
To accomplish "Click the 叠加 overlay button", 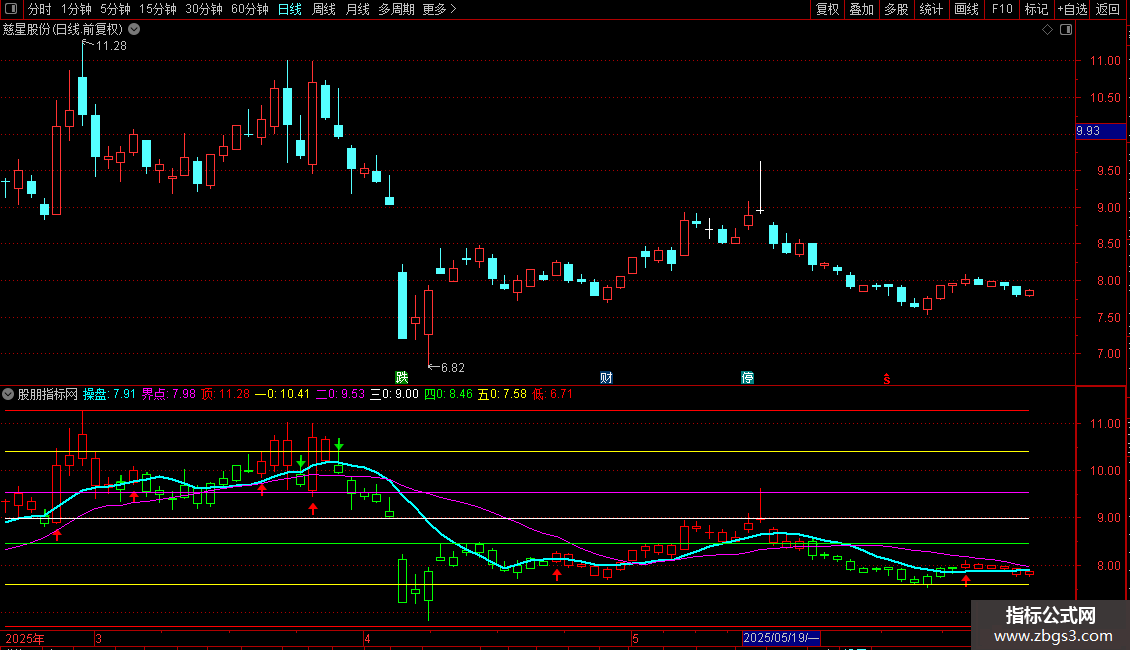I will [x=861, y=9].
